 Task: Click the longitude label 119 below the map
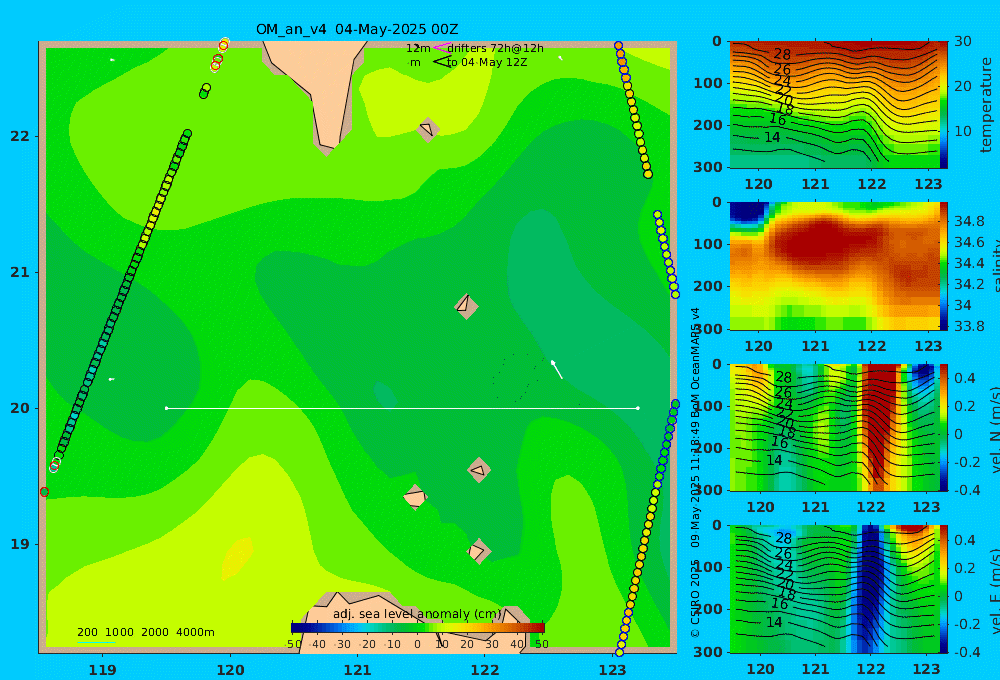point(103,670)
